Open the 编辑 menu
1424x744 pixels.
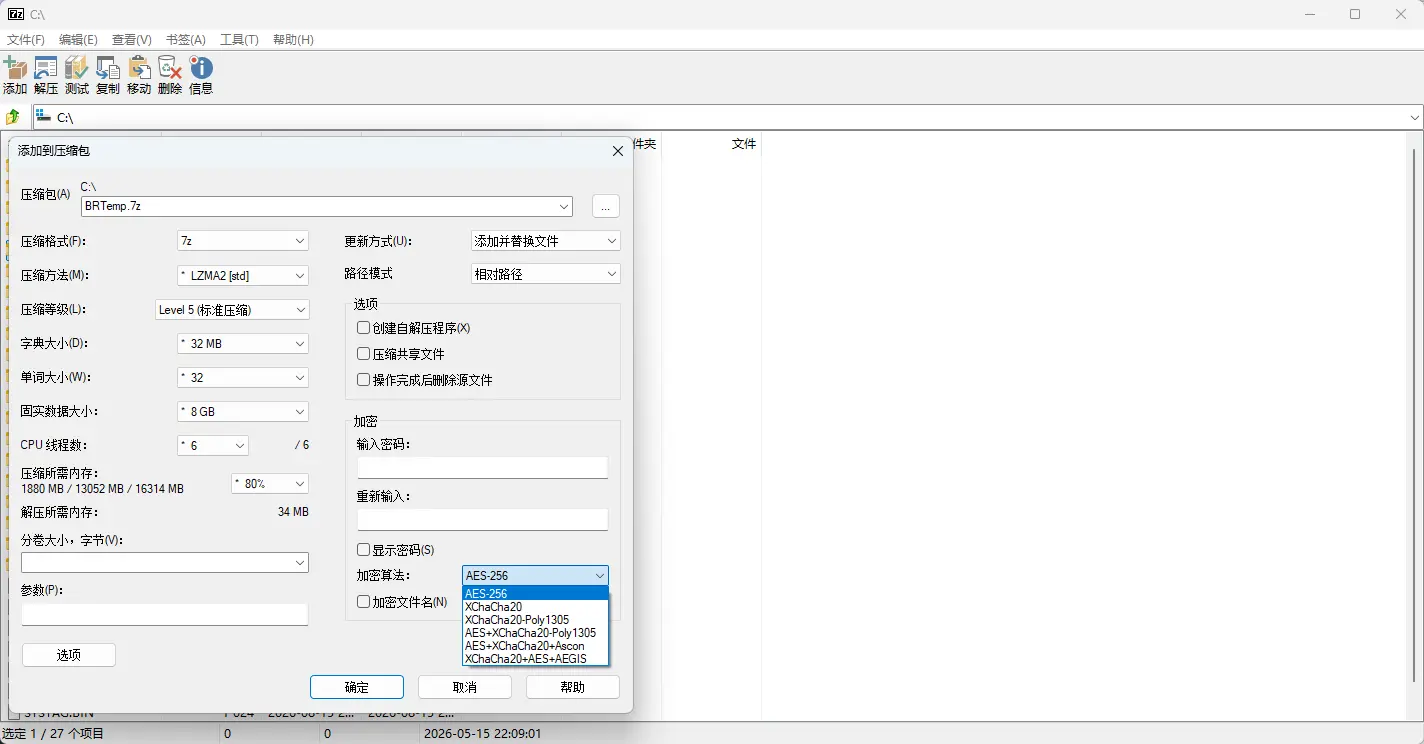(x=78, y=40)
